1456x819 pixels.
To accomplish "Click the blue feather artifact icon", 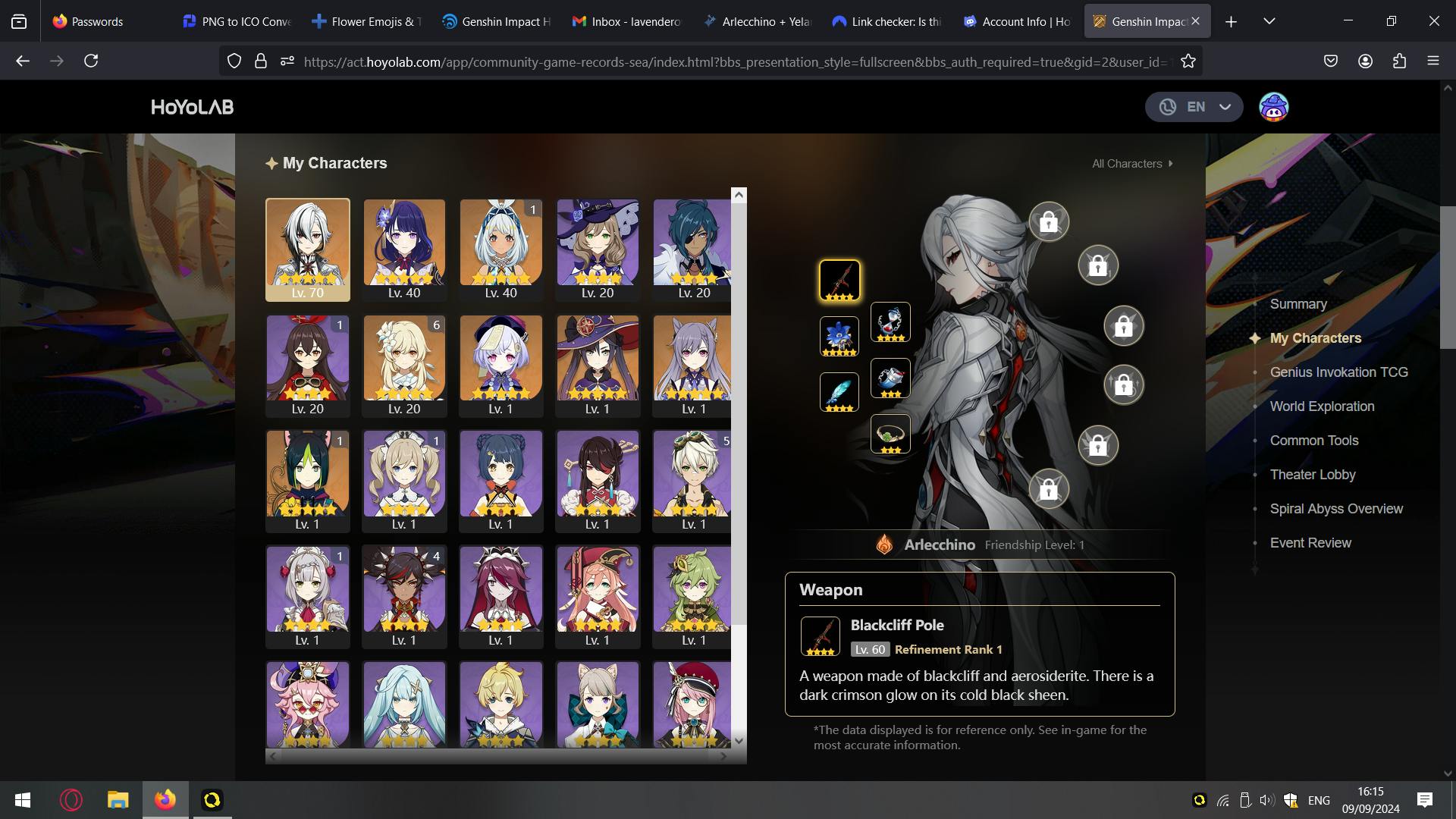I will [839, 392].
